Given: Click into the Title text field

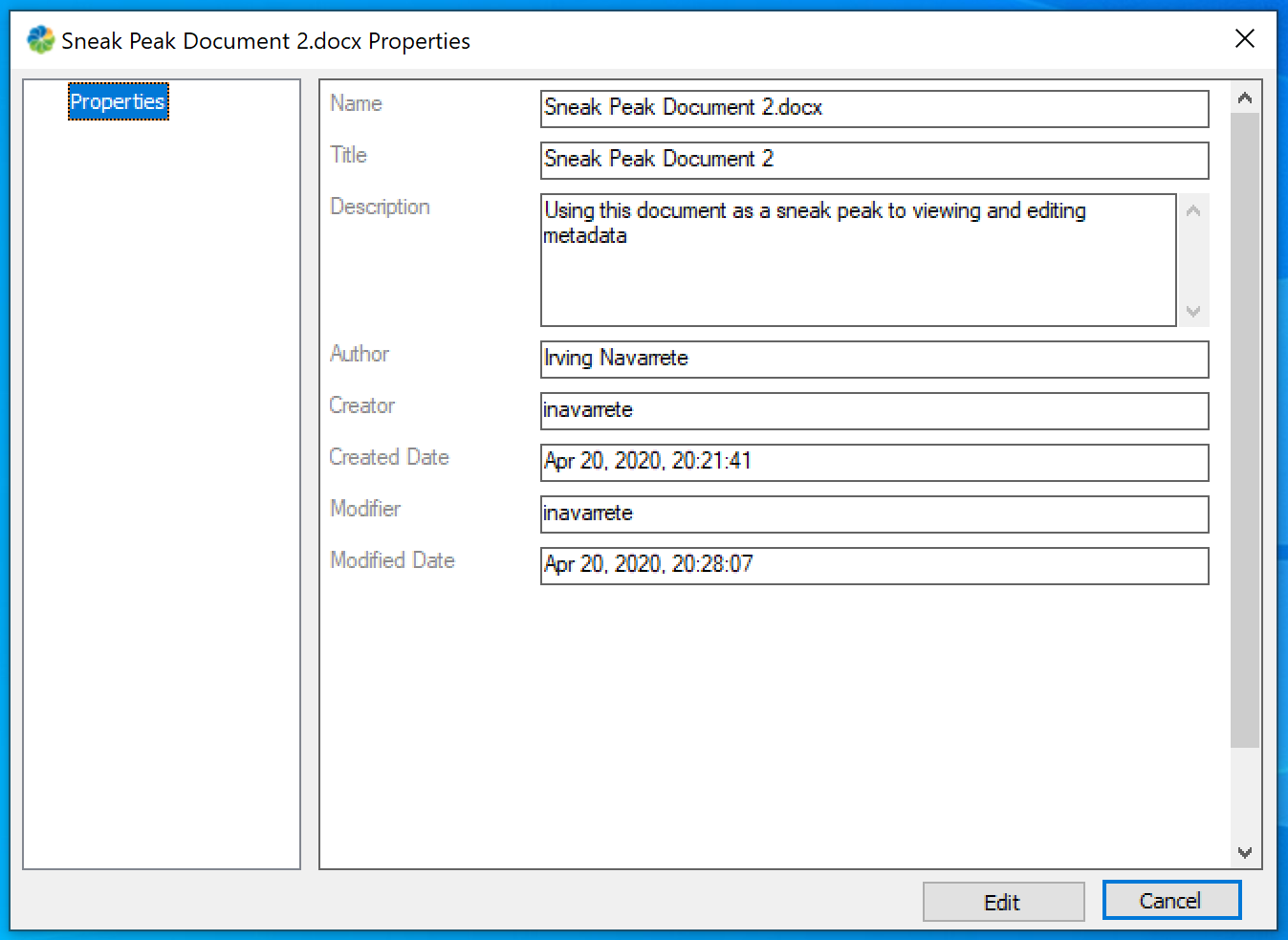Looking at the screenshot, I should (x=873, y=160).
